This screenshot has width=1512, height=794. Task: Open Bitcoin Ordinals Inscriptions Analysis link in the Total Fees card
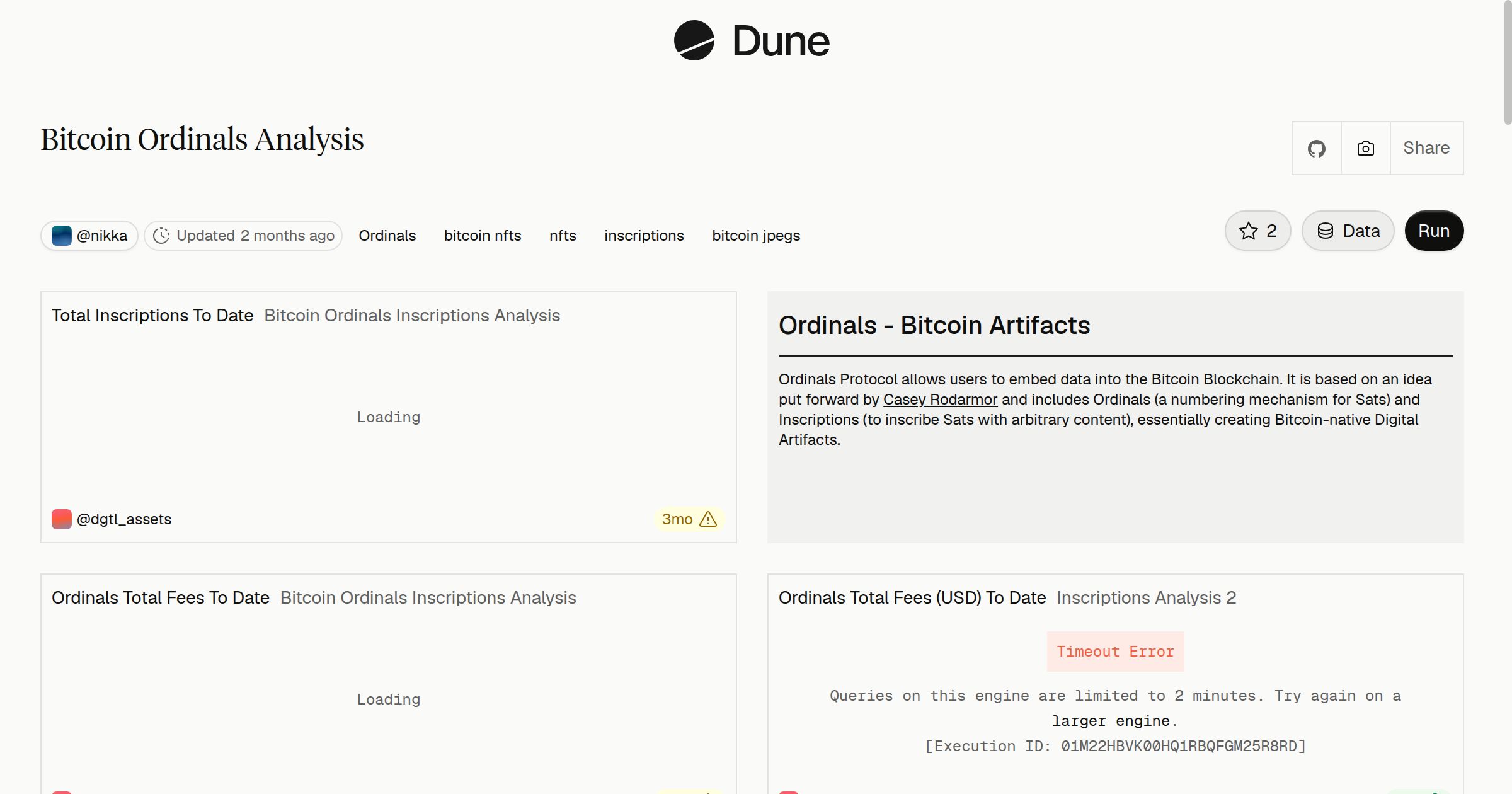(428, 597)
